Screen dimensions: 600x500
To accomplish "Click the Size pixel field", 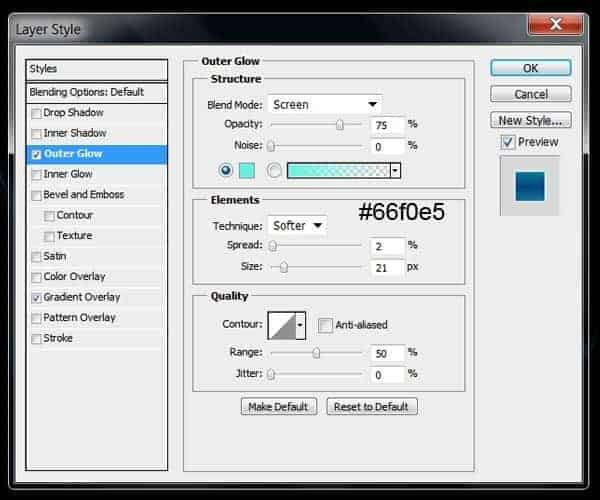I will click(387, 268).
